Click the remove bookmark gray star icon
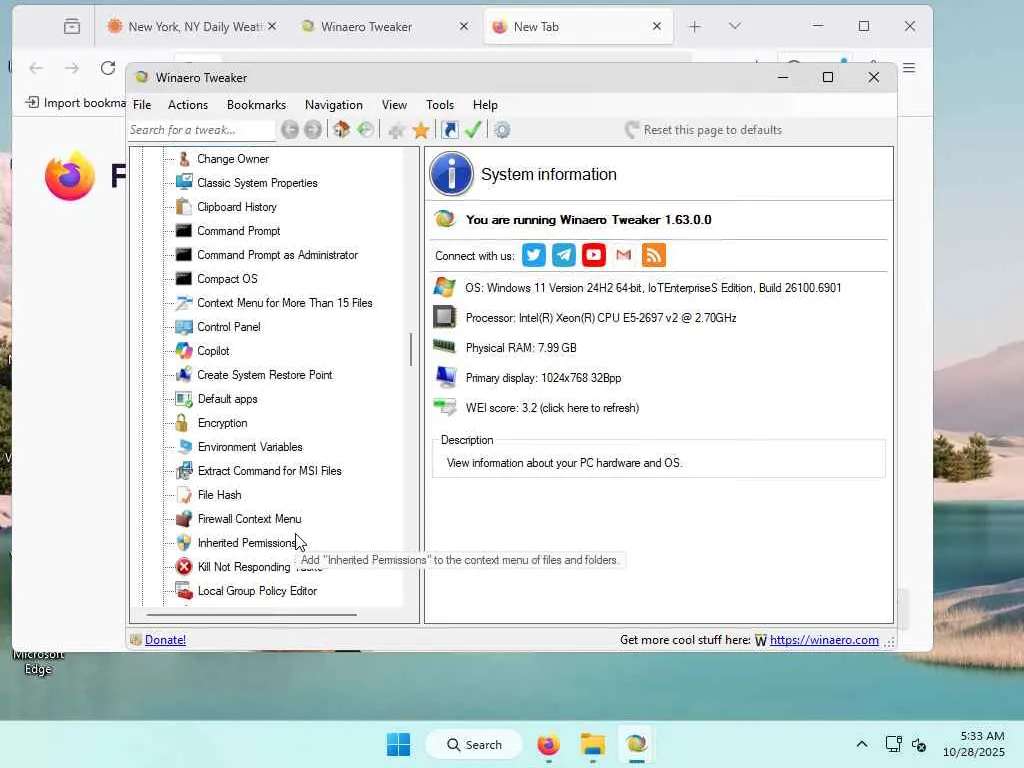Screen dimensions: 1024x768 [396, 131]
